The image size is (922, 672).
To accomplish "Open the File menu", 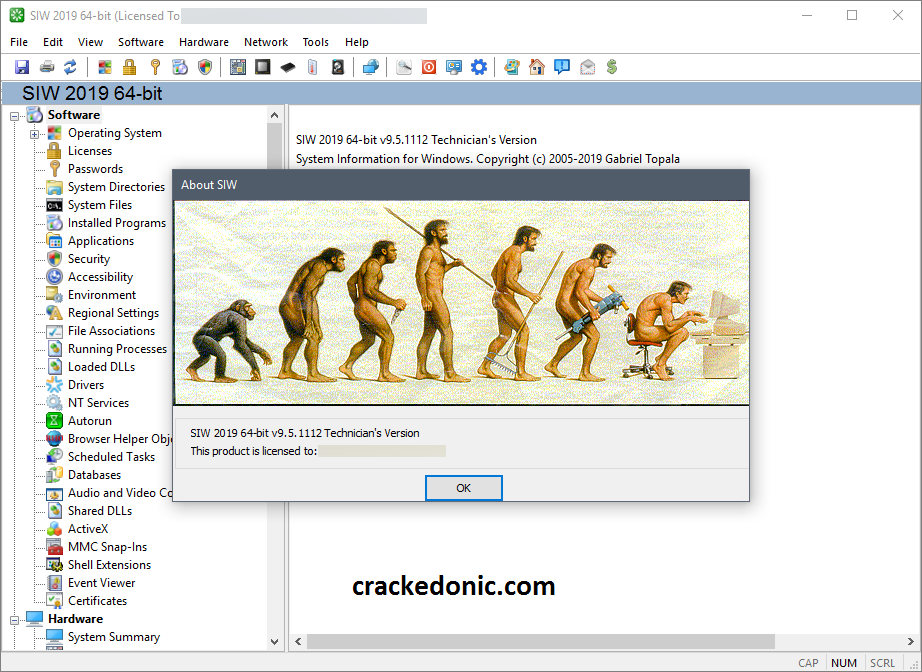I will (x=19, y=42).
